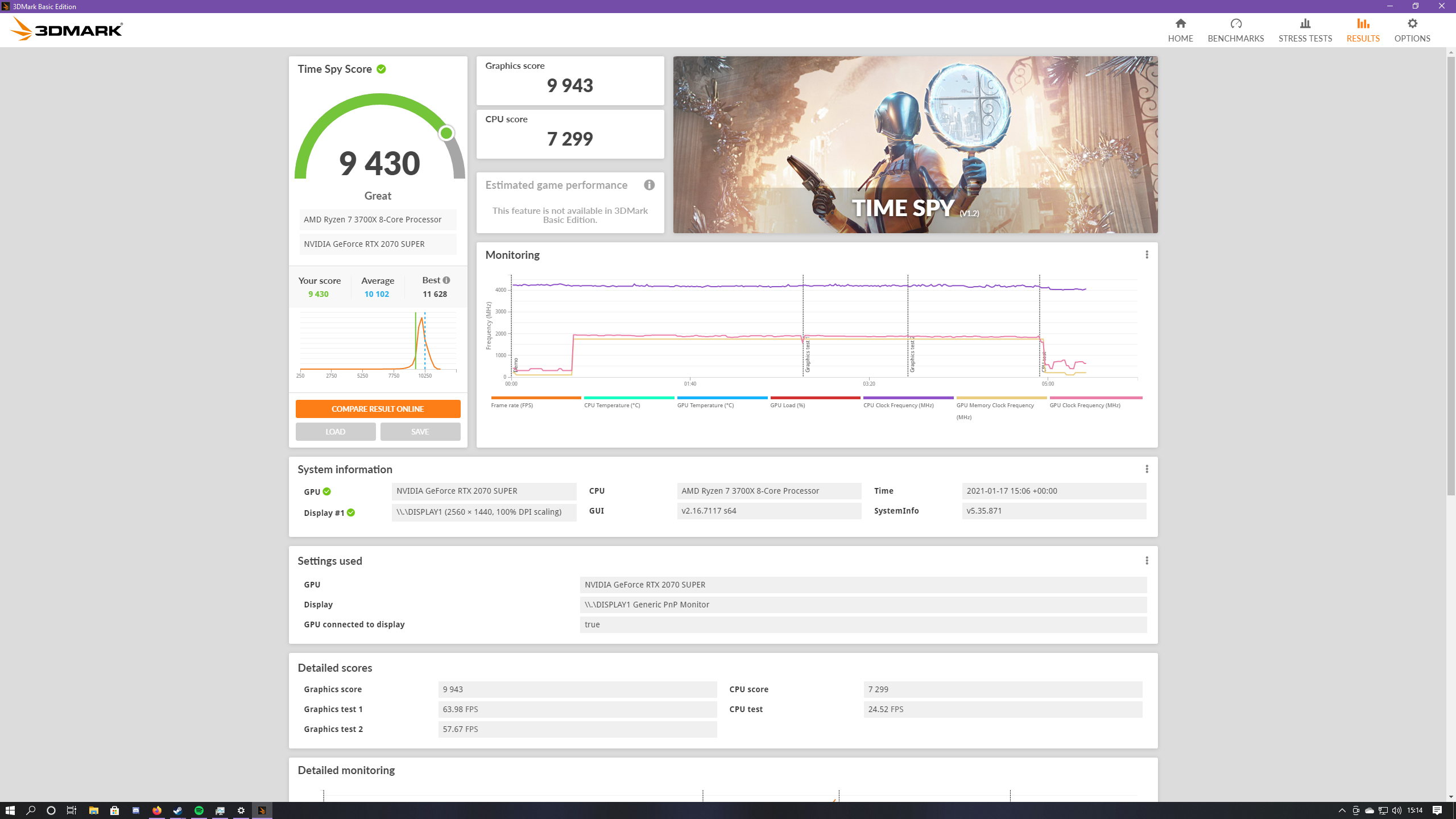The width and height of the screenshot is (1456, 819).
Task: Show hidden system tray icons
Action: click(1342, 810)
